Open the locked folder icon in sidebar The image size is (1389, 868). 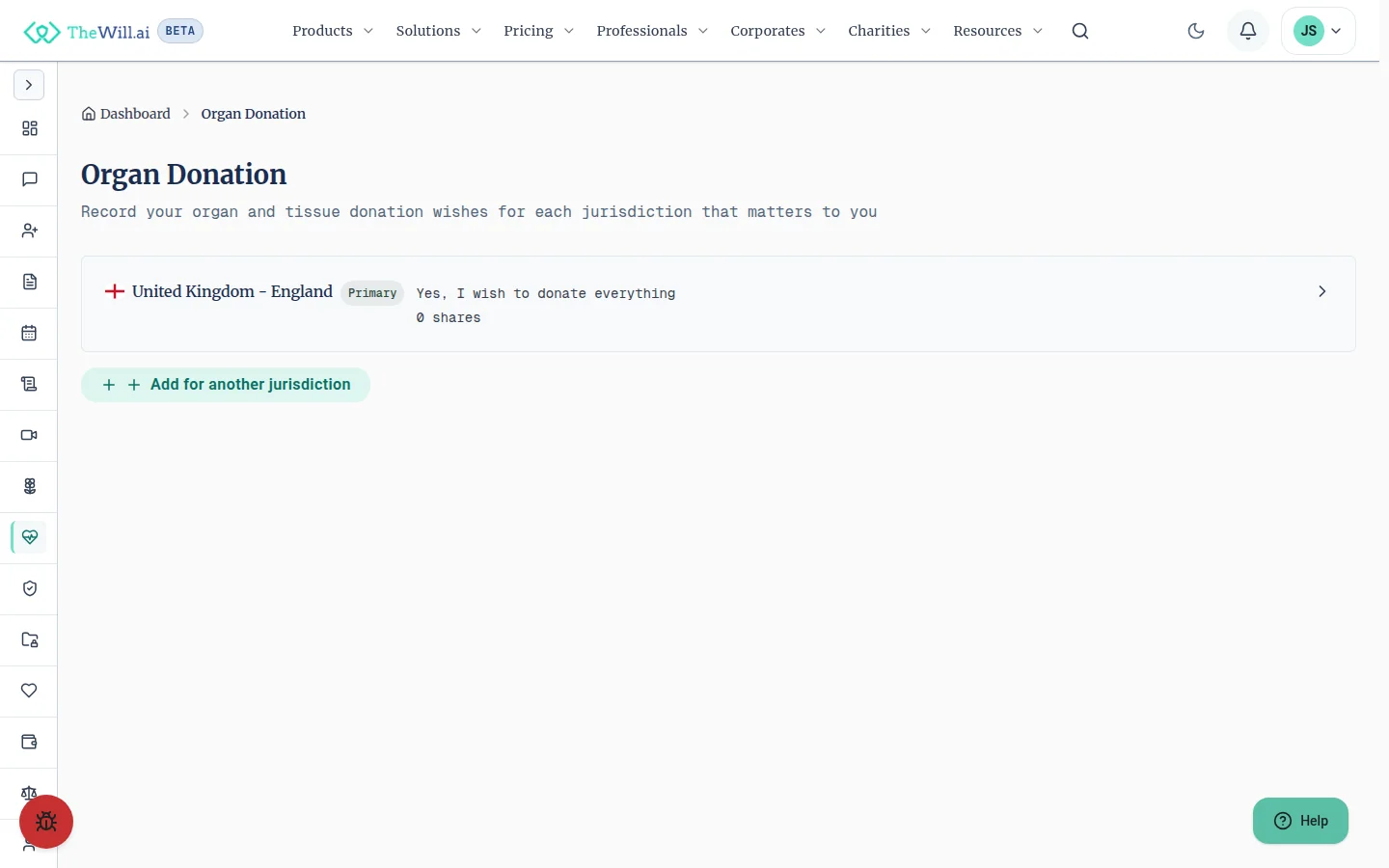30,639
